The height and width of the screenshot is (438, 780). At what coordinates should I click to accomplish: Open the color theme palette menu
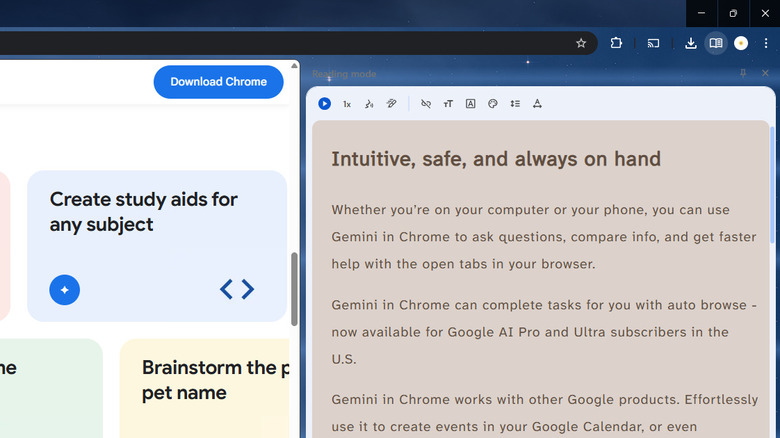[493, 104]
